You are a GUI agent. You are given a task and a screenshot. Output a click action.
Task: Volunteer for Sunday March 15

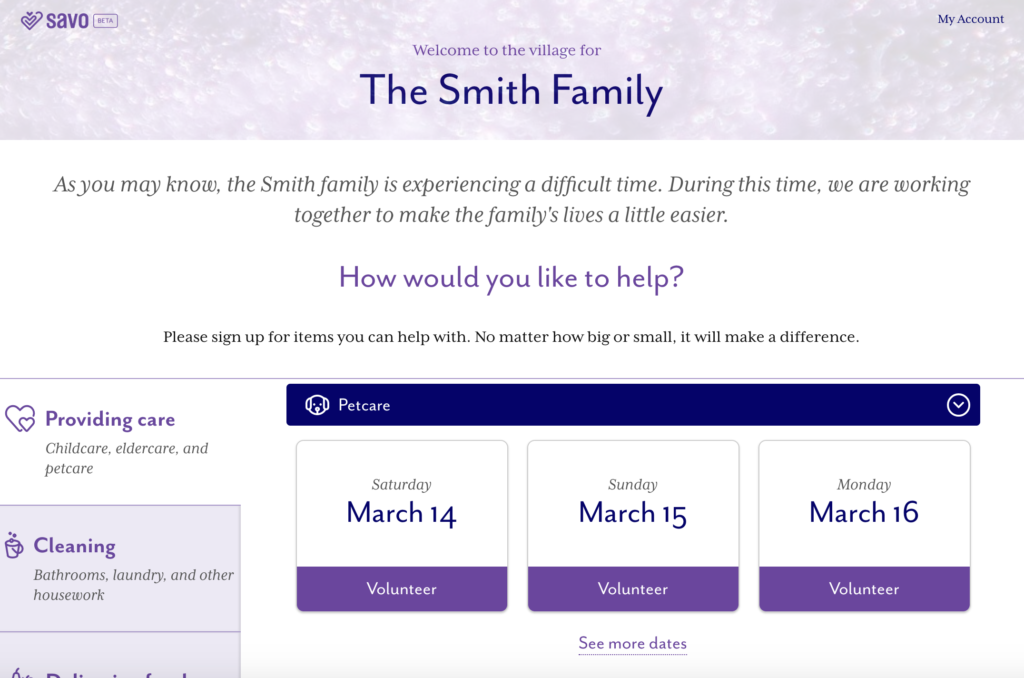coord(633,589)
